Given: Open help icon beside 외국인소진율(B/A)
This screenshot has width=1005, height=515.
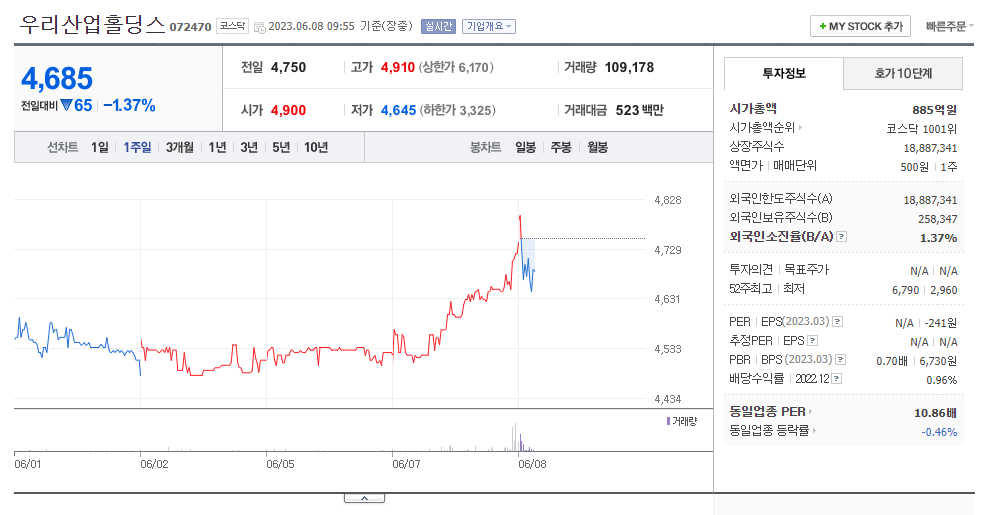Looking at the screenshot, I should click(842, 237).
